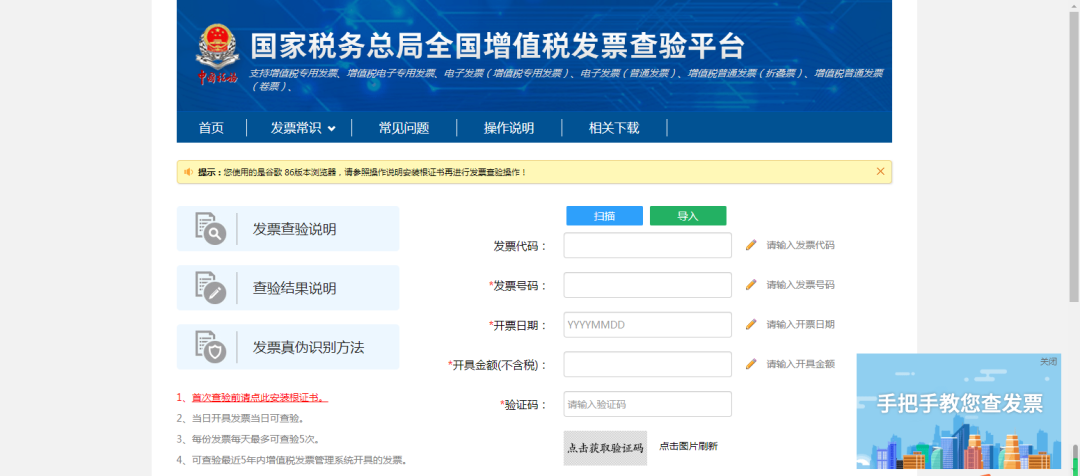Click the 发票查验说明 document search icon
This screenshot has width=1080, height=476.
tap(211, 229)
